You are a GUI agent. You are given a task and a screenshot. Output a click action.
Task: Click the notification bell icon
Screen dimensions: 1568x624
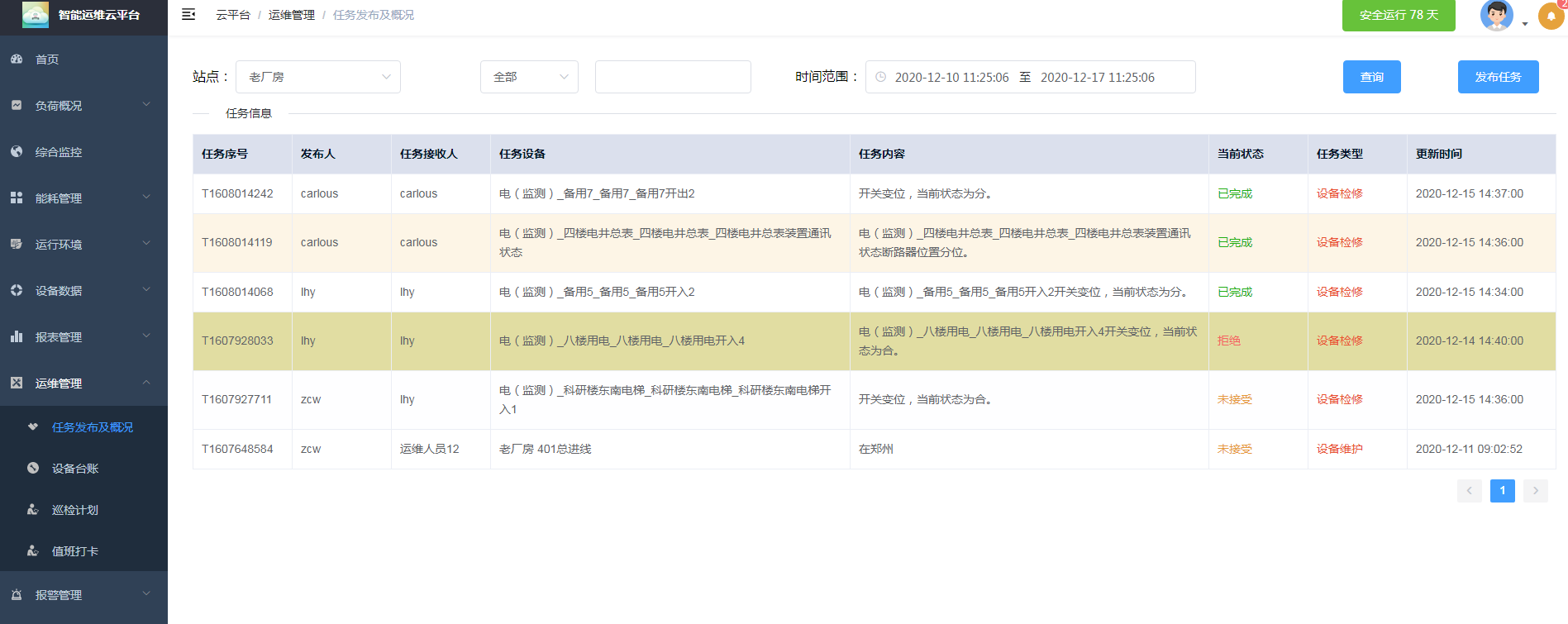[1551, 17]
